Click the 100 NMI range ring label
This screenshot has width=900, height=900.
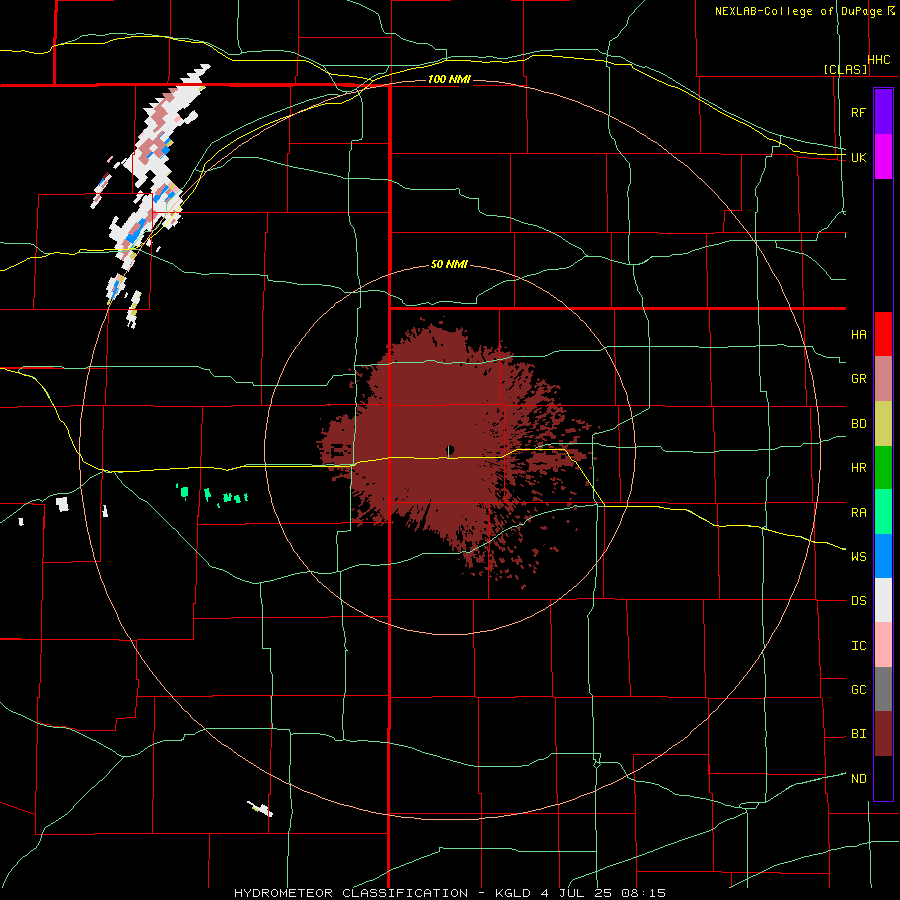(449, 79)
